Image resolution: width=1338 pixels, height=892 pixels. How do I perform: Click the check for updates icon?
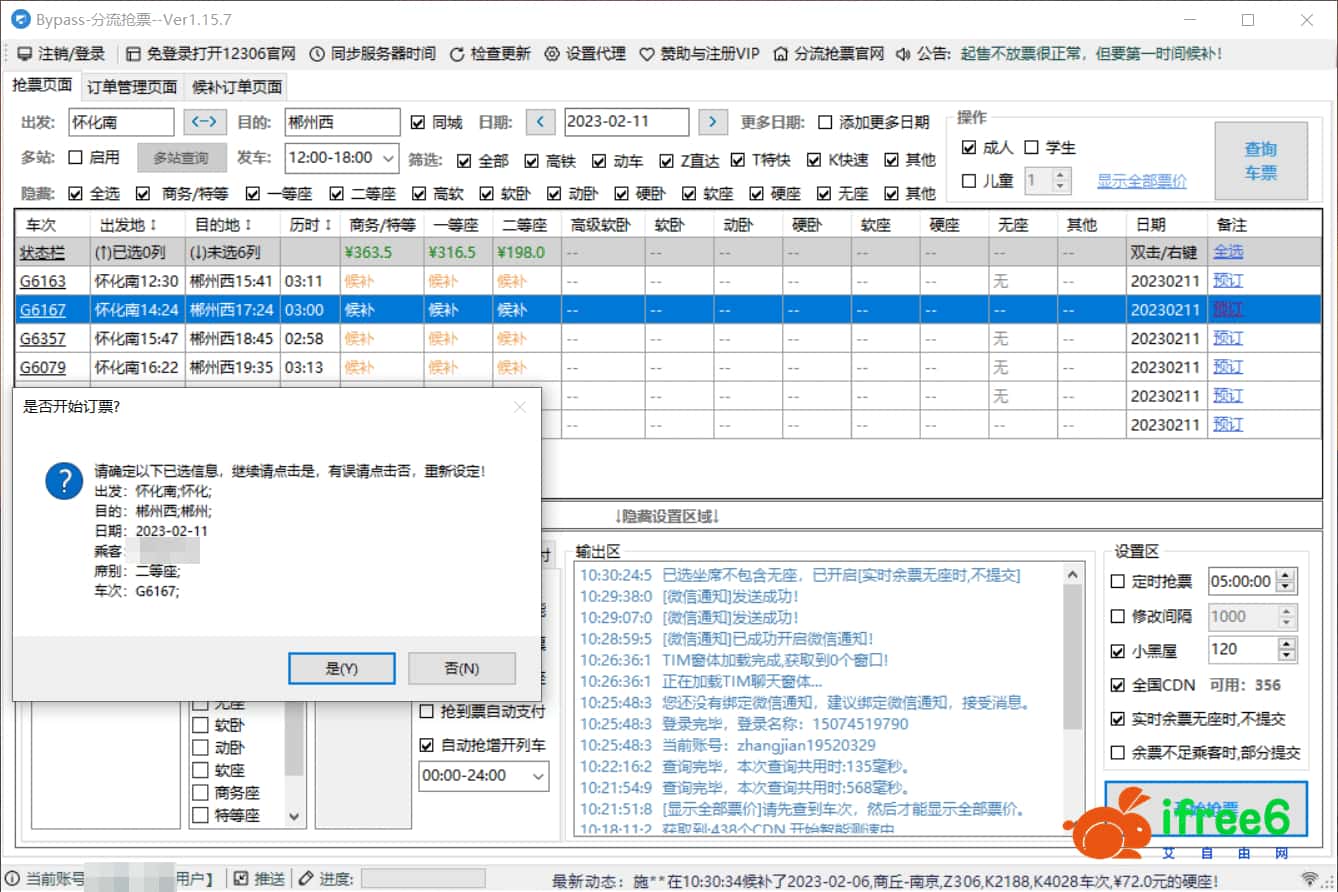coord(457,54)
